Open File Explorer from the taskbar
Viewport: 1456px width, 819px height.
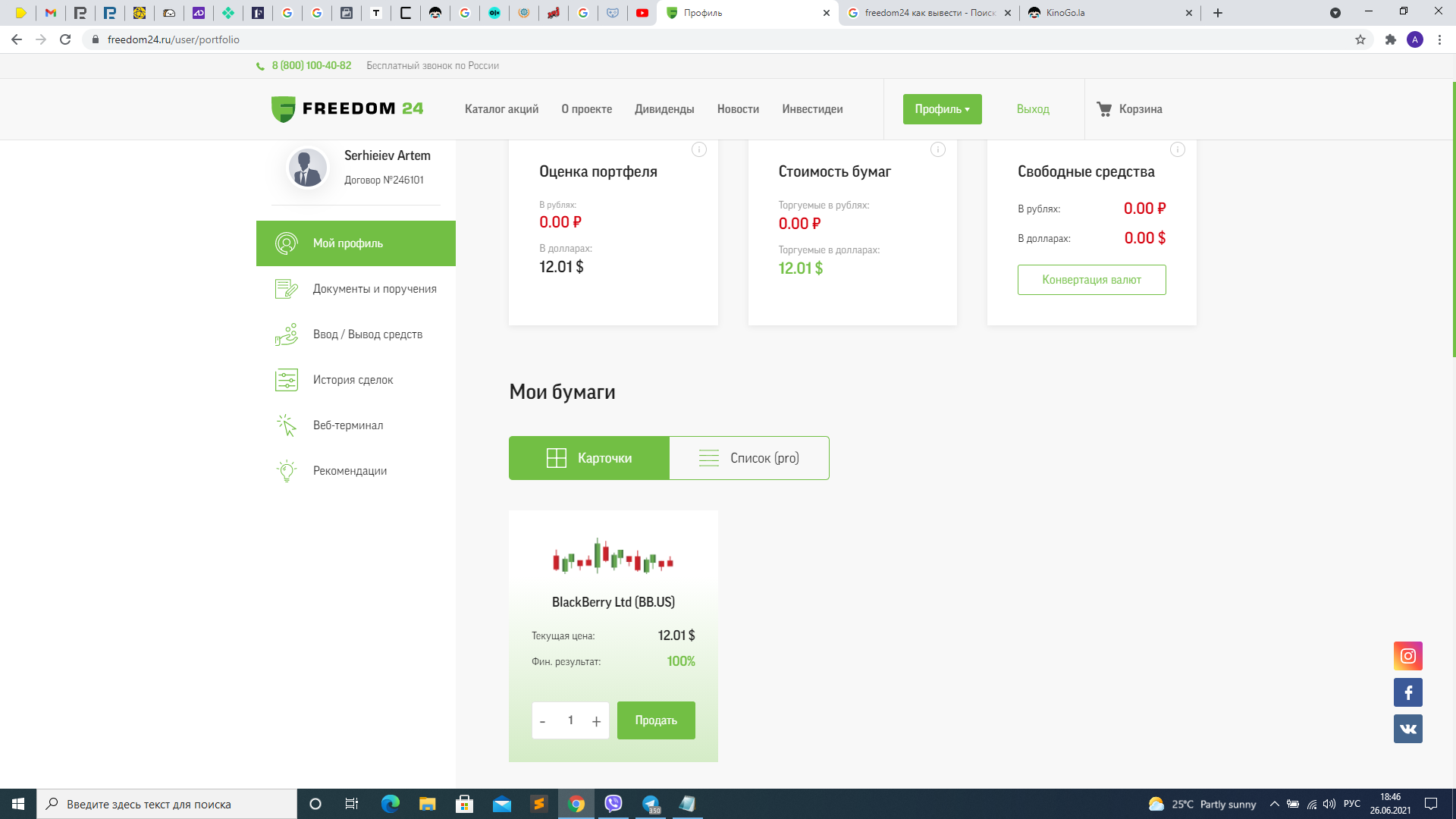tap(428, 804)
